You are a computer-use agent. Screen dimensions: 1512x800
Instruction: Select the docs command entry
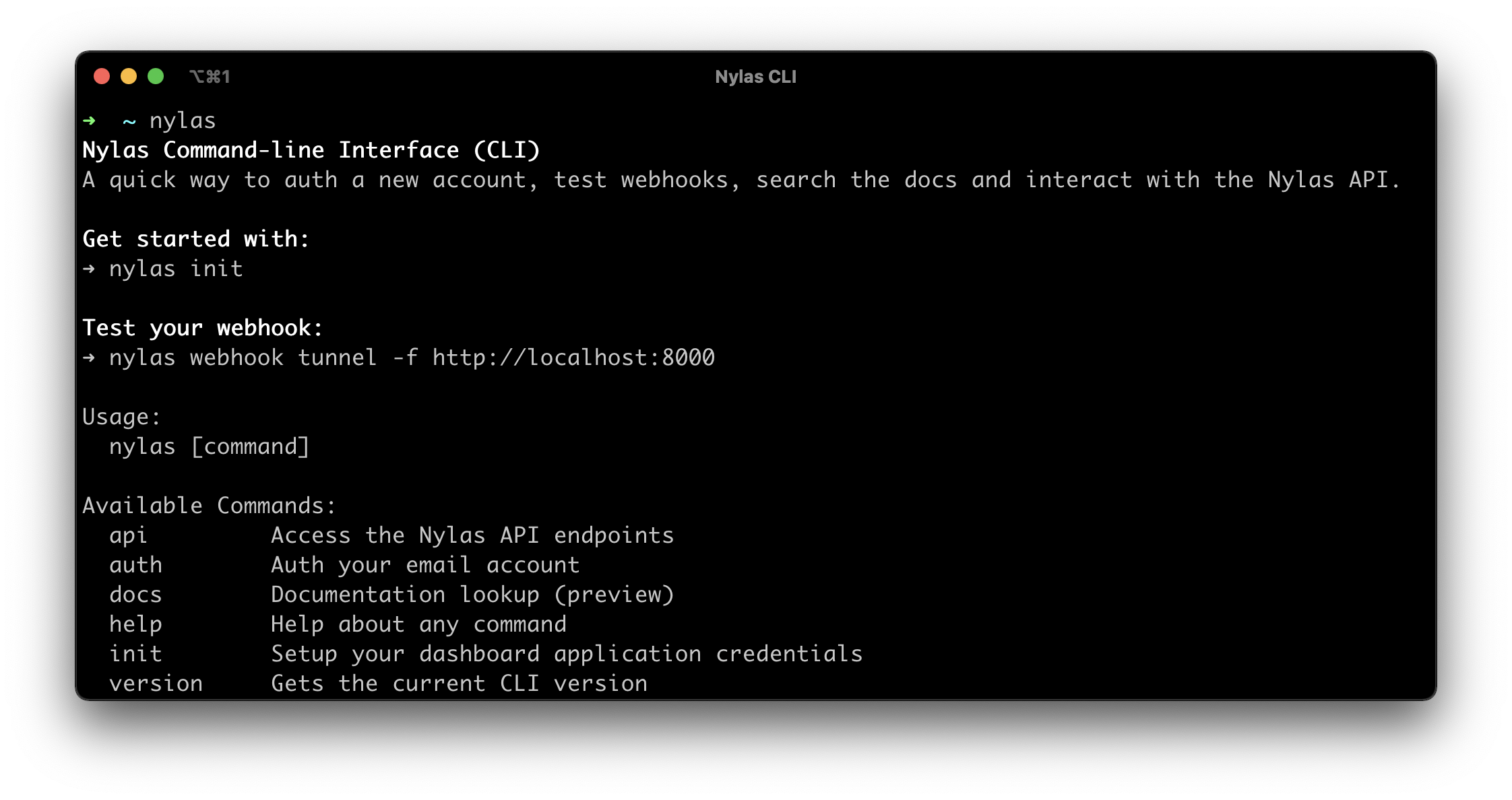coord(136,594)
